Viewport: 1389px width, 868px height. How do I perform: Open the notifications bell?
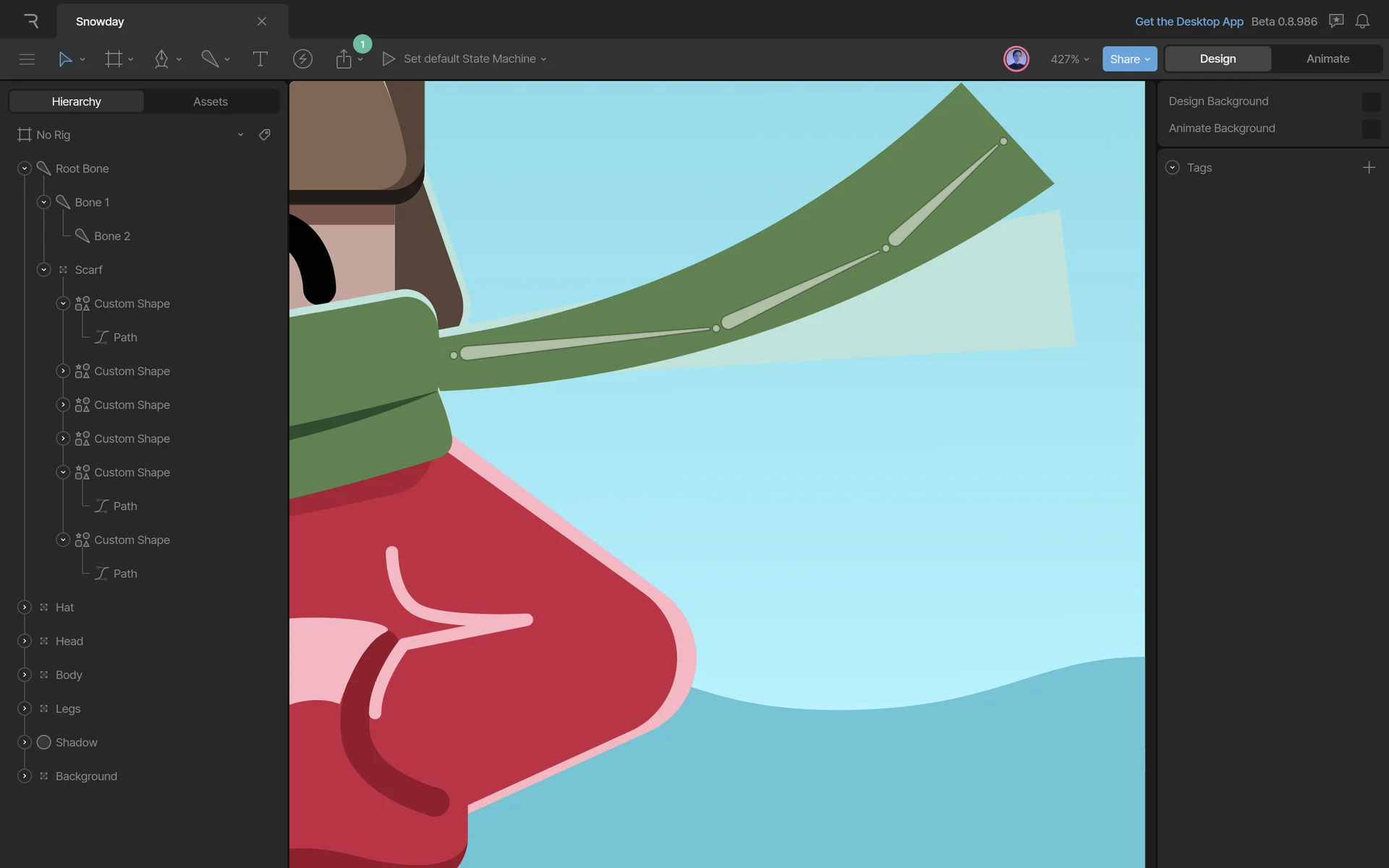pos(1362,22)
